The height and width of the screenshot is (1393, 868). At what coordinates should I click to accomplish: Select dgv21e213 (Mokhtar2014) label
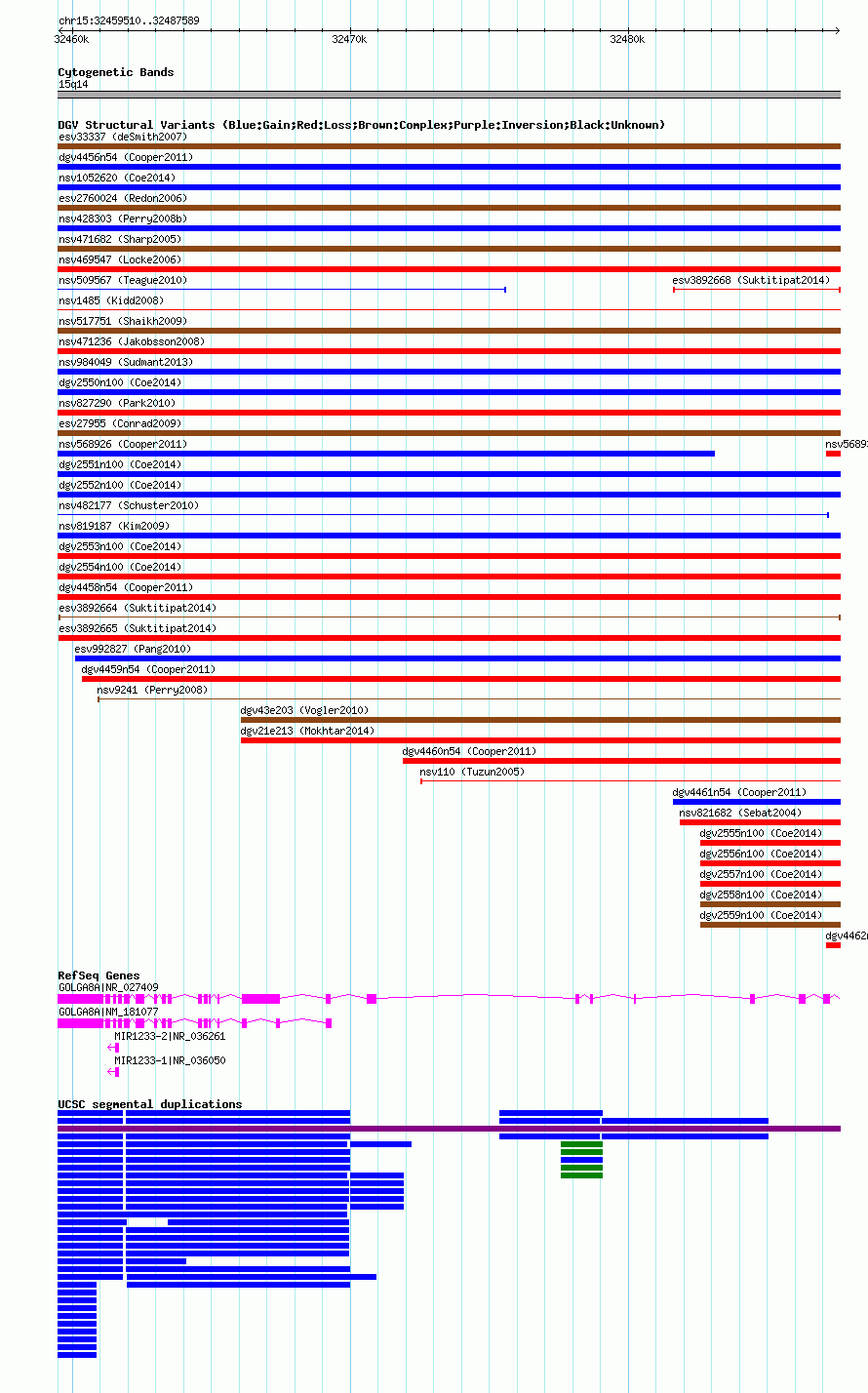click(x=308, y=731)
